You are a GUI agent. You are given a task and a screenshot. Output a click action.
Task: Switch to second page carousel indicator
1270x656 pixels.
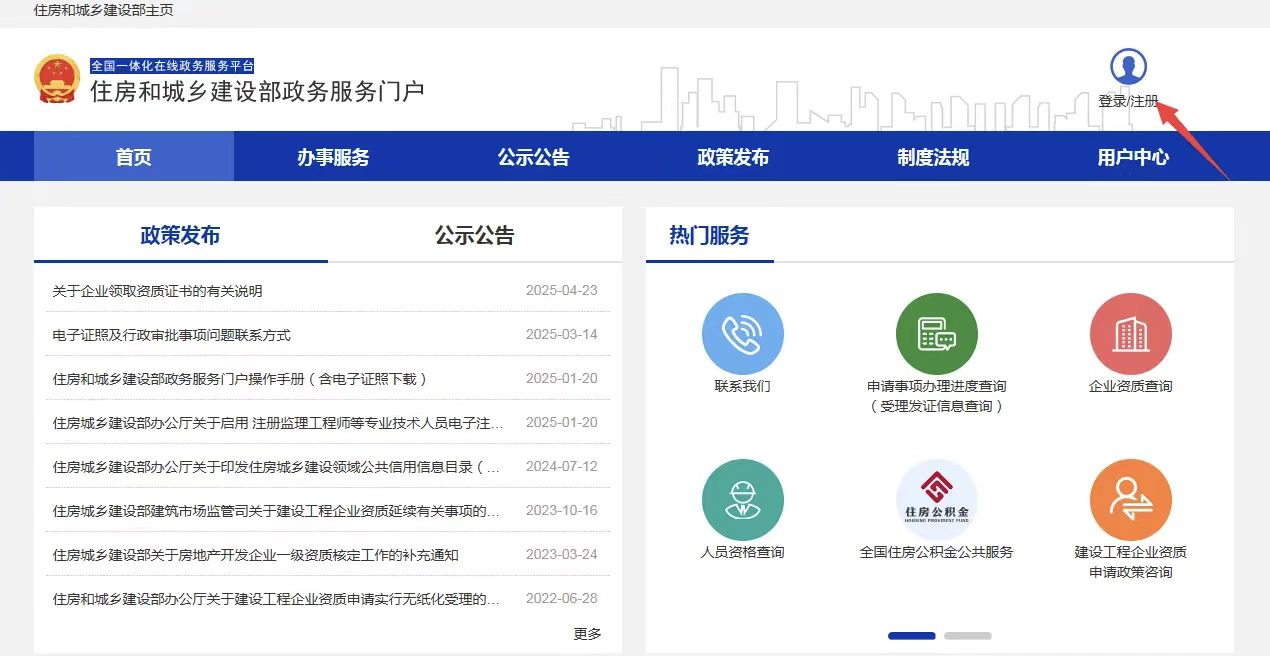coord(967,636)
